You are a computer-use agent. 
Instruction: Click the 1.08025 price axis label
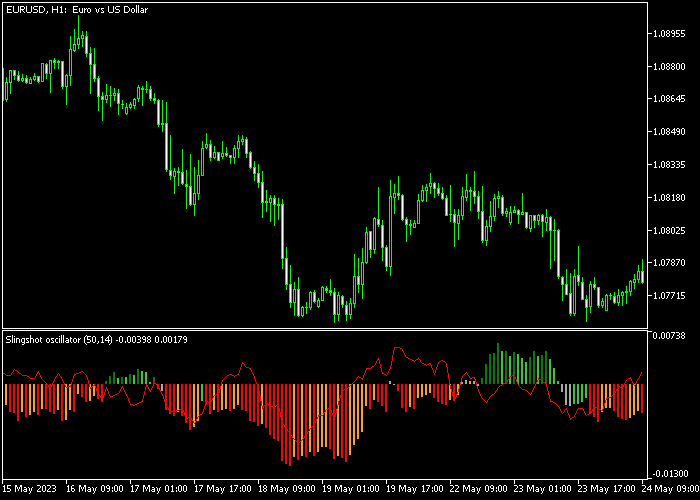669,230
